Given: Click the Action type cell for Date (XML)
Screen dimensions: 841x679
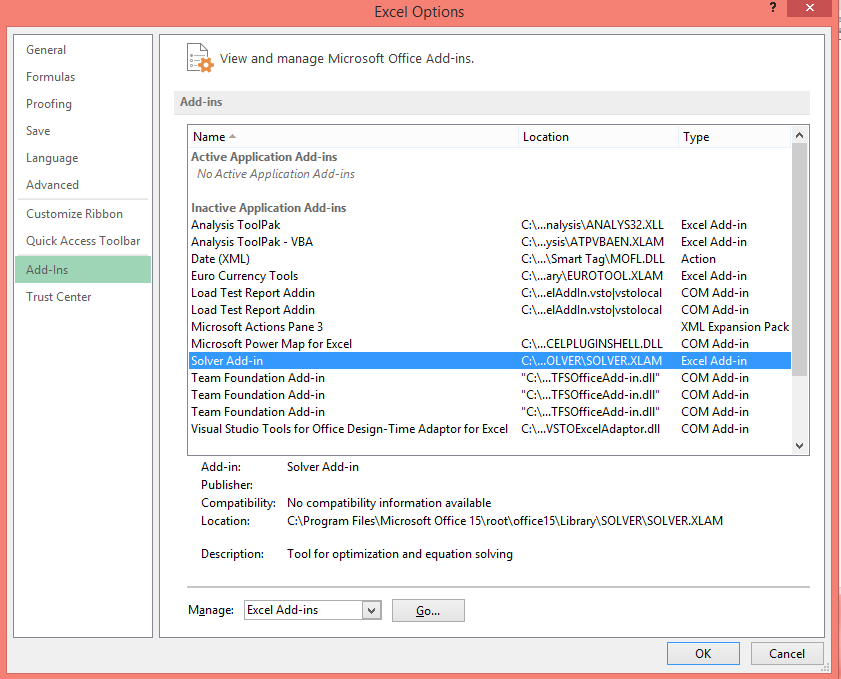Looking at the screenshot, I should click(x=698, y=259).
